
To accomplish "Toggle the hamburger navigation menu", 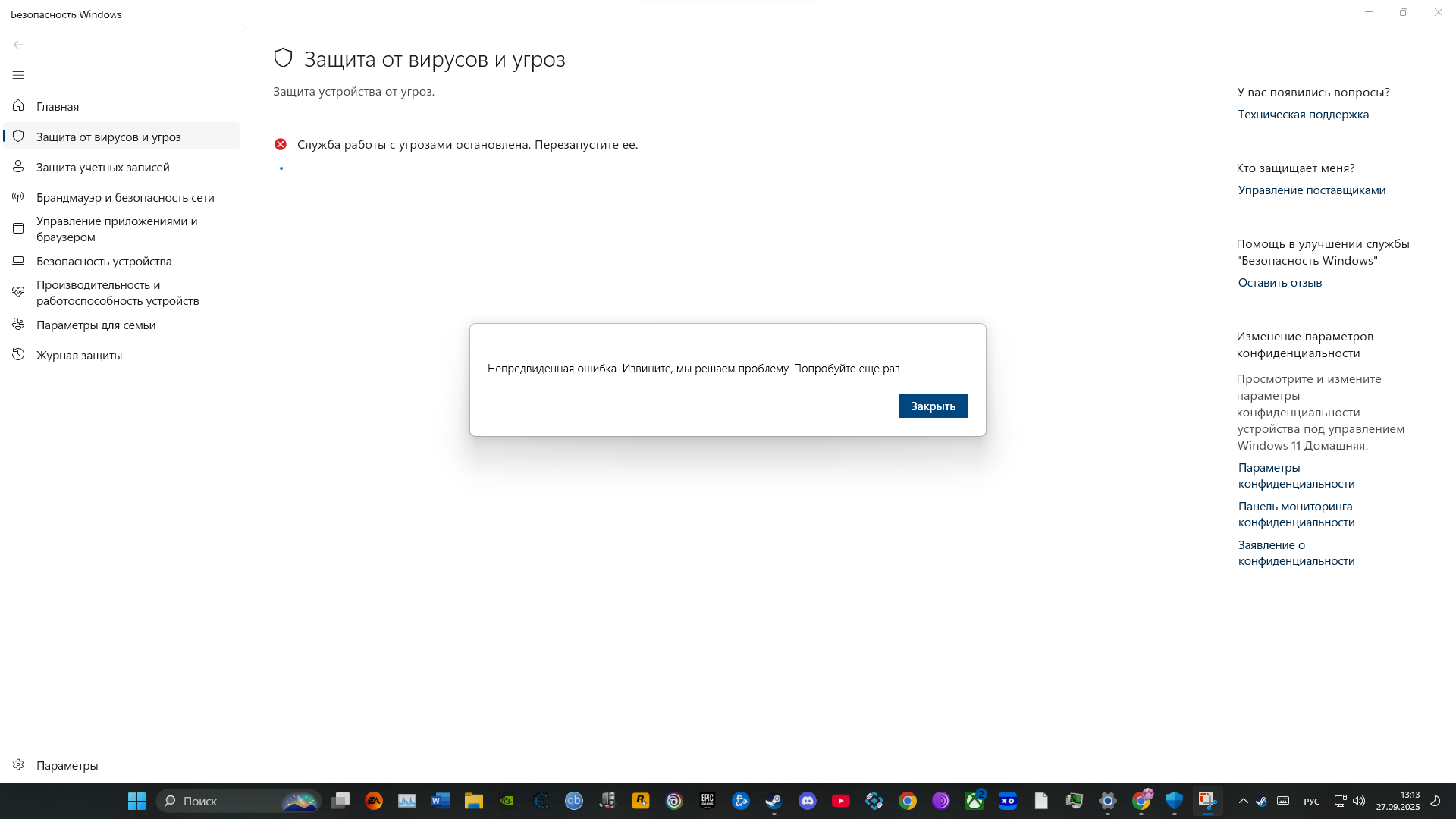I will coord(18,75).
